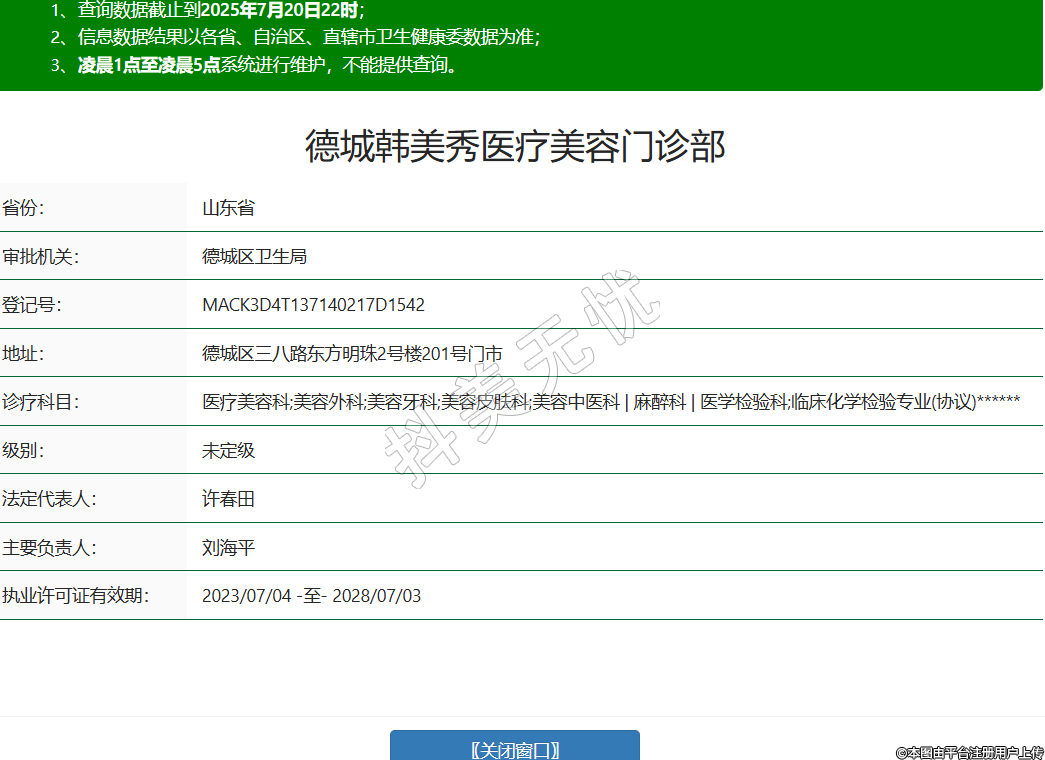The height and width of the screenshot is (760, 1045).
Task: Click the address value 德城区三八路东方明珠2号楼
Action: click(352, 354)
